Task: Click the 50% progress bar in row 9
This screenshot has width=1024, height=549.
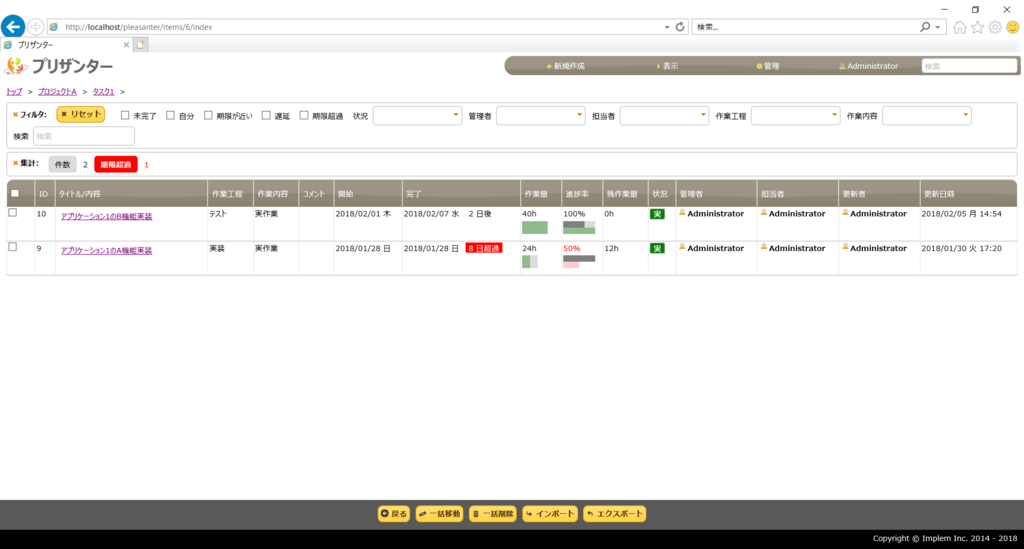Action: point(579,261)
